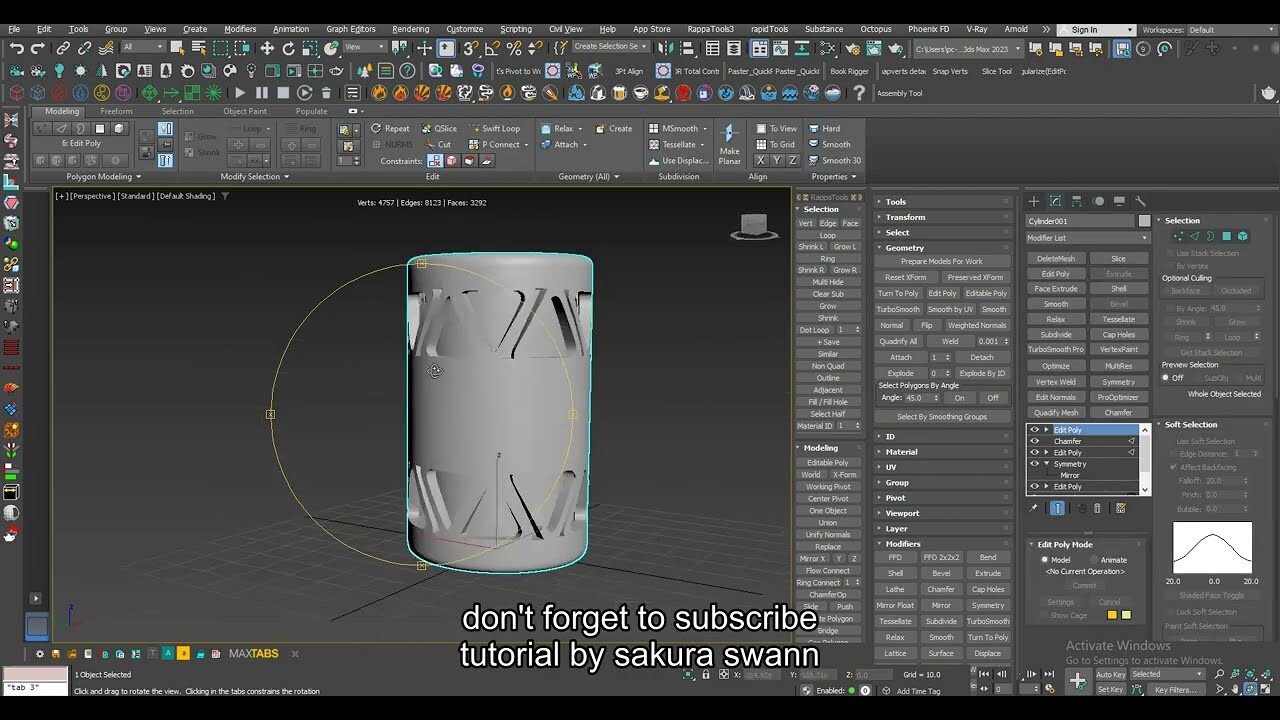Open the Rendering menu
Image resolution: width=1280 pixels, height=720 pixels.
(410, 29)
